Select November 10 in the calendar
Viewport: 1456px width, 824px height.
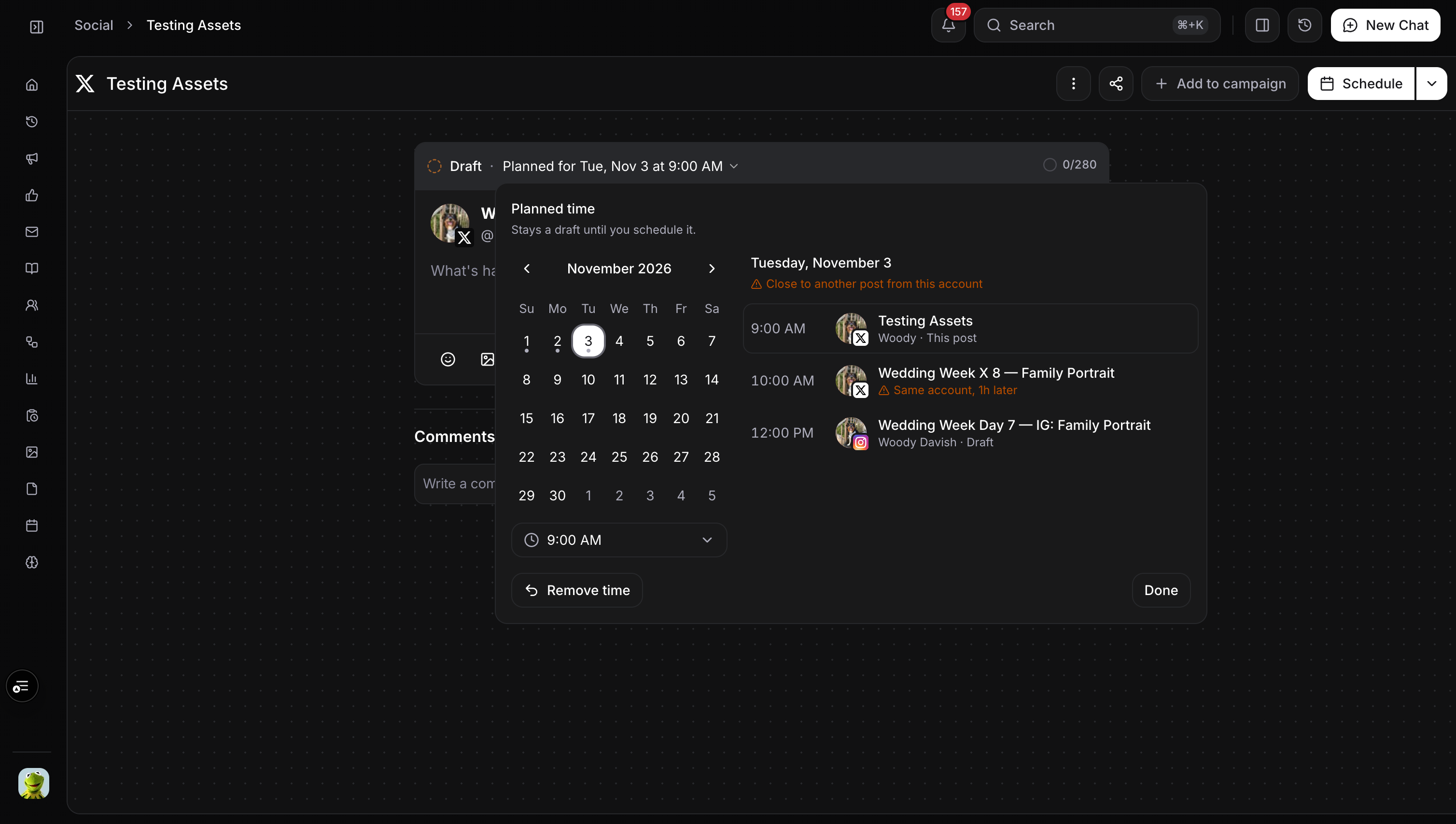[x=588, y=380]
